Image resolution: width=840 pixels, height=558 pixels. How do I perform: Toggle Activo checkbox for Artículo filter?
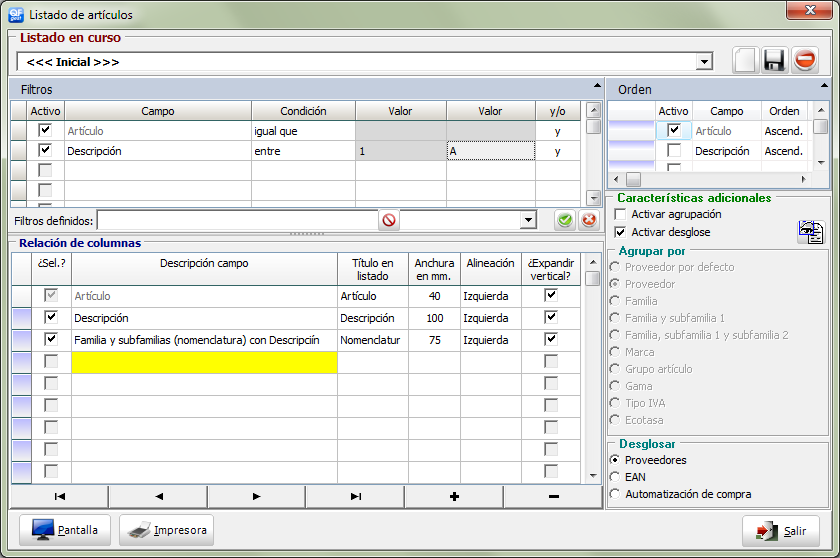coord(45,130)
